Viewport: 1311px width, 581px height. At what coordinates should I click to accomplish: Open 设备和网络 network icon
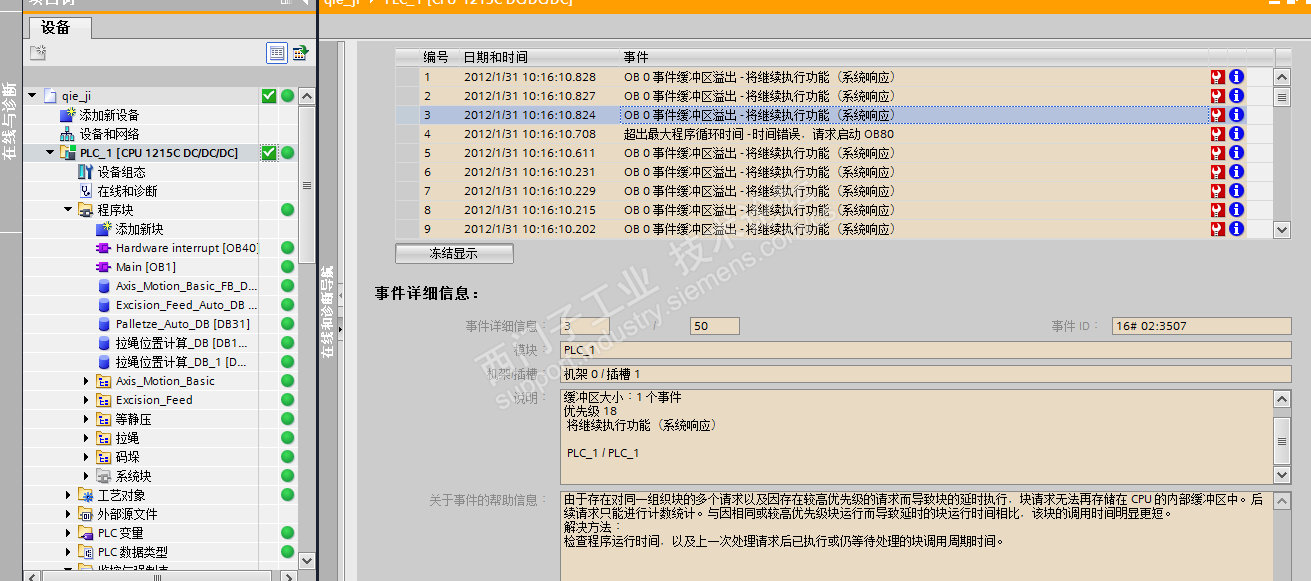pos(68,134)
